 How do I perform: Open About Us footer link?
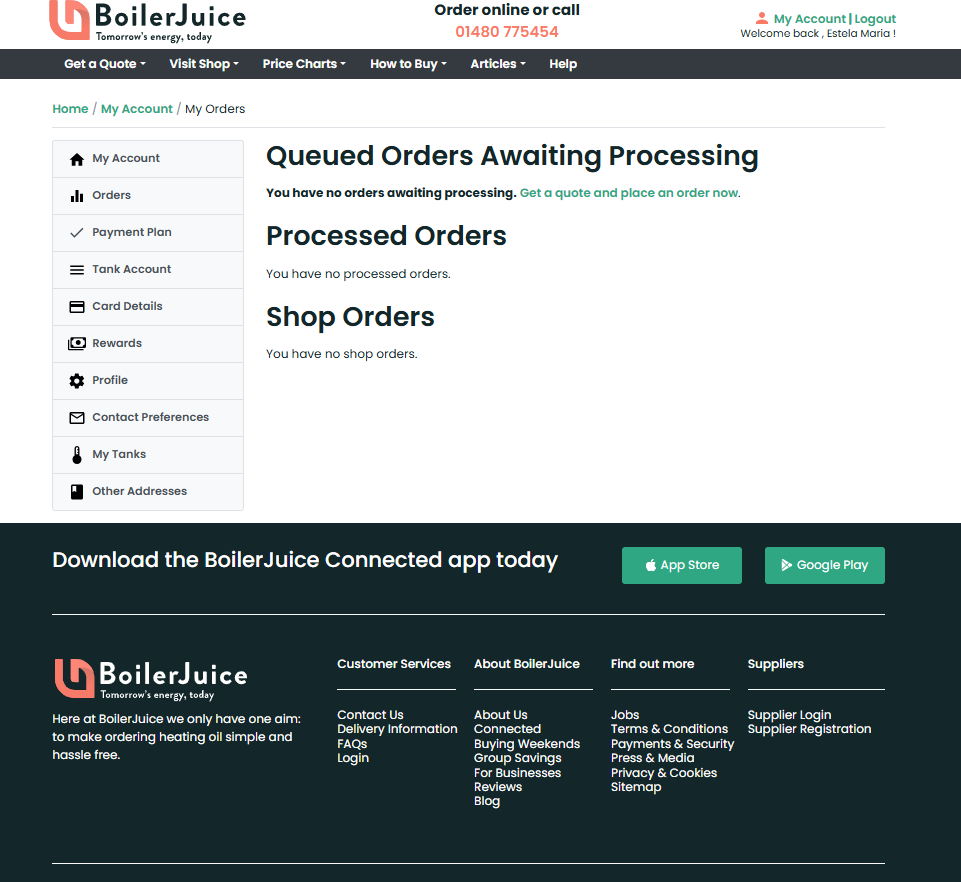(x=500, y=715)
